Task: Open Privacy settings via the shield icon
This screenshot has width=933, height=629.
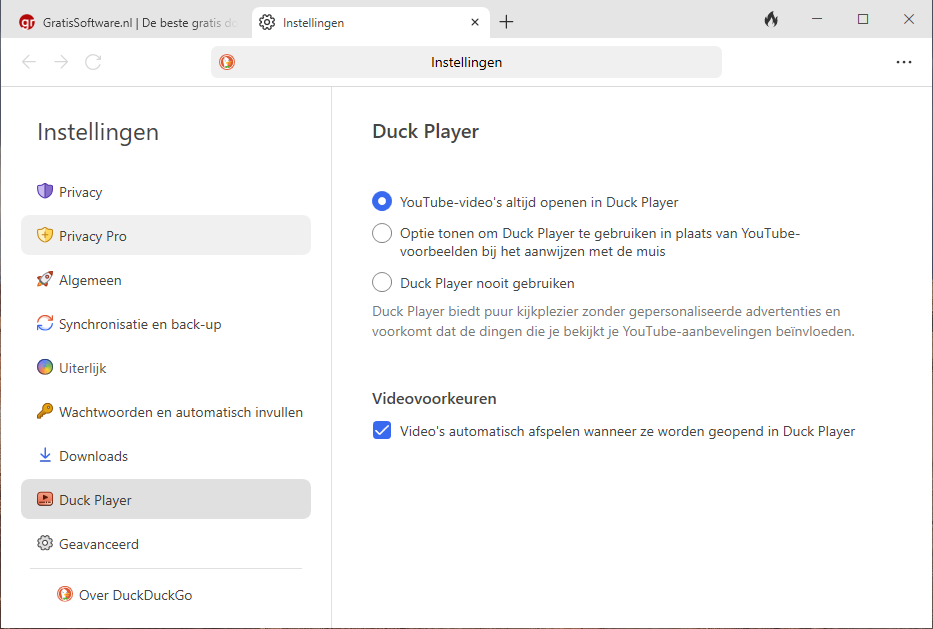Action: point(44,192)
